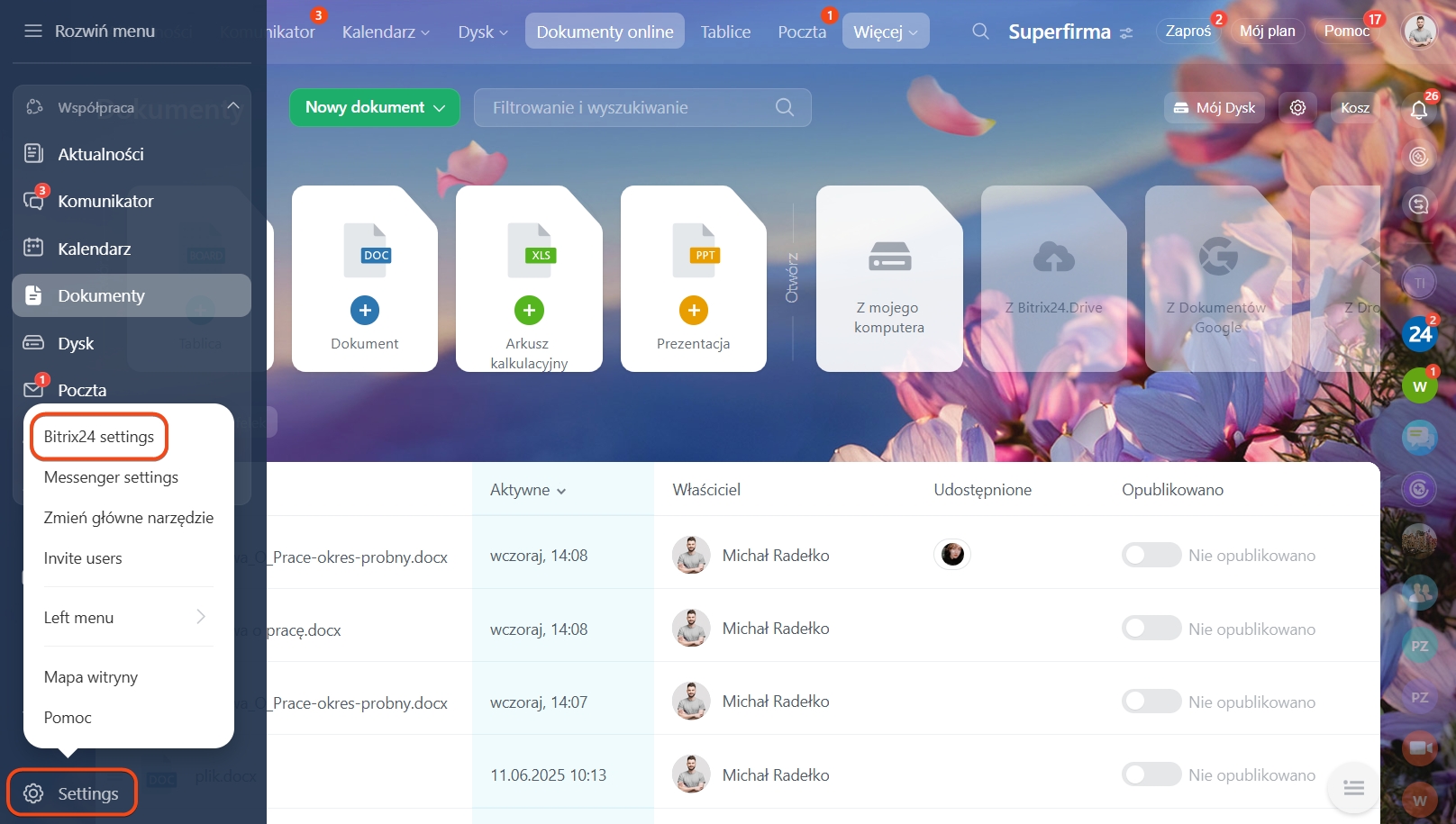This screenshot has width=1456, height=824.
Task: Toggle publish for prace.docx row
Action: tap(1151, 628)
